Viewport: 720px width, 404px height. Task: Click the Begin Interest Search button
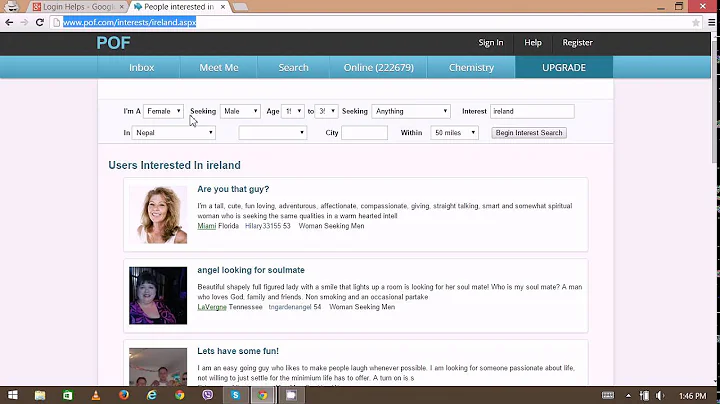point(529,133)
